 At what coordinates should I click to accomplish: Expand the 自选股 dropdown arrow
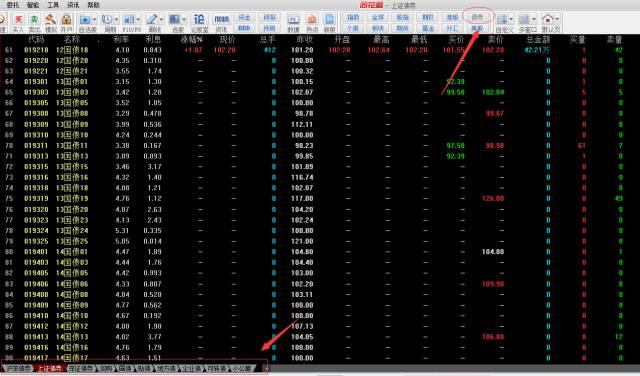[94, 20]
